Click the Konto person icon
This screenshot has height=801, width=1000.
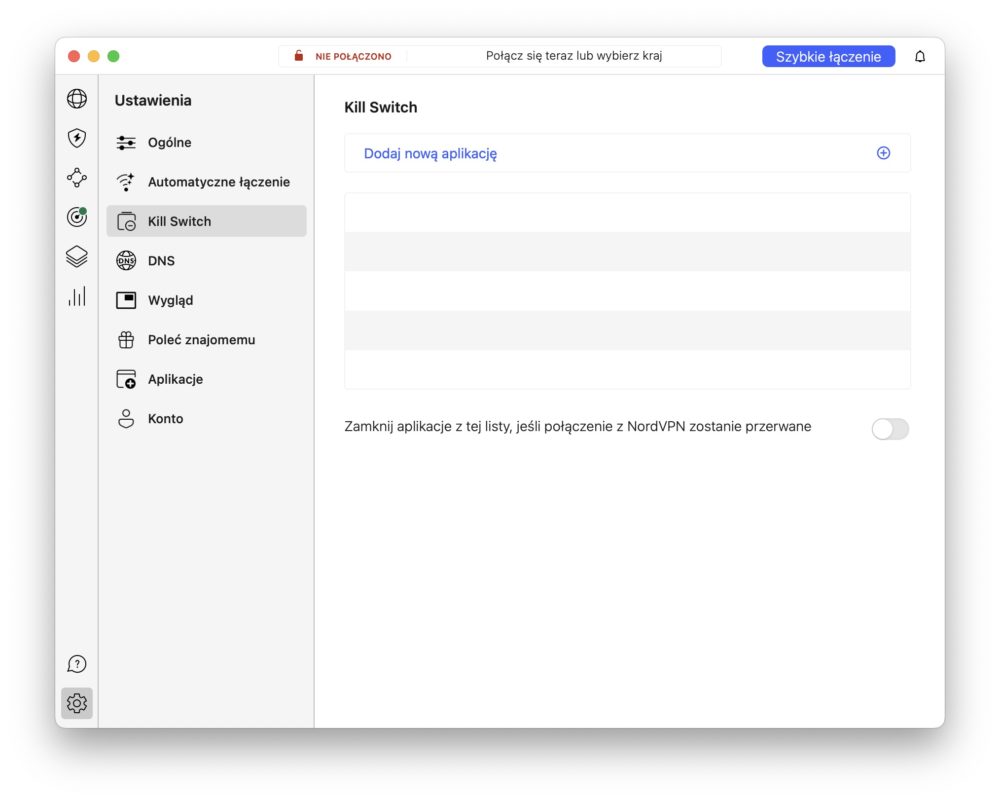(x=126, y=419)
